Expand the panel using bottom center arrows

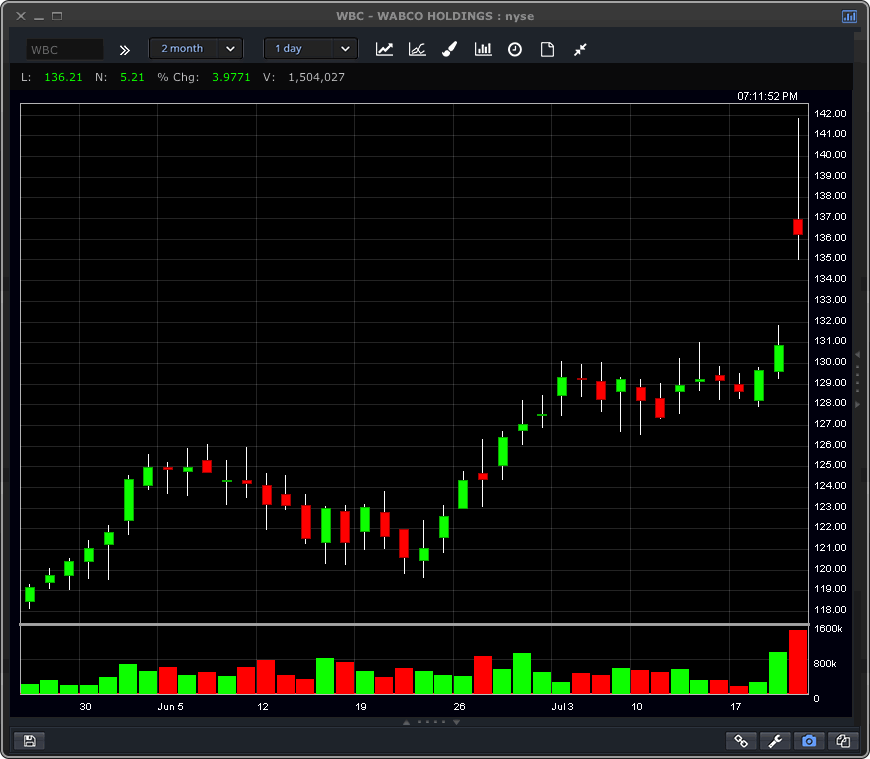tap(430, 721)
